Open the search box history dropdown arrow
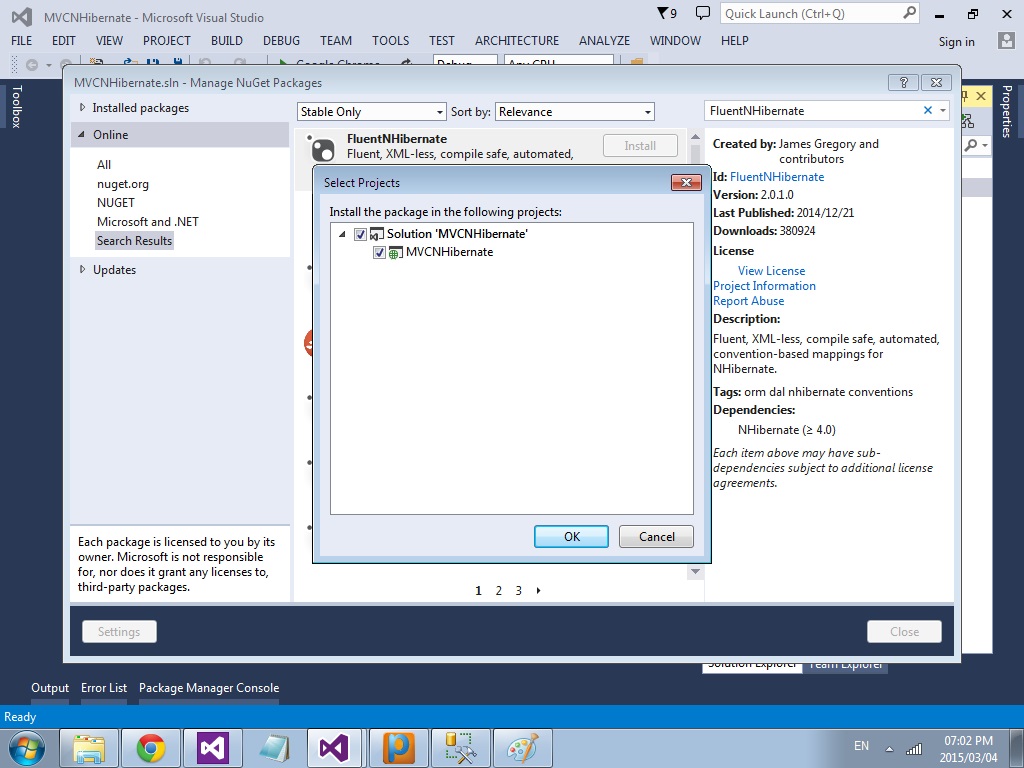This screenshot has height=768, width=1024. [942, 110]
